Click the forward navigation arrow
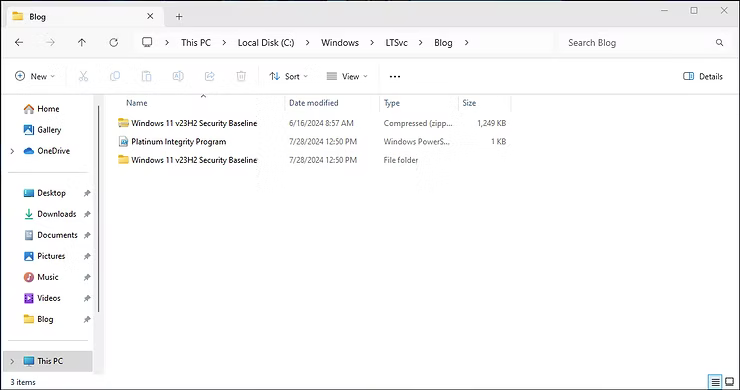The width and height of the screenshot is (740, 390). (x=50, y=42)
